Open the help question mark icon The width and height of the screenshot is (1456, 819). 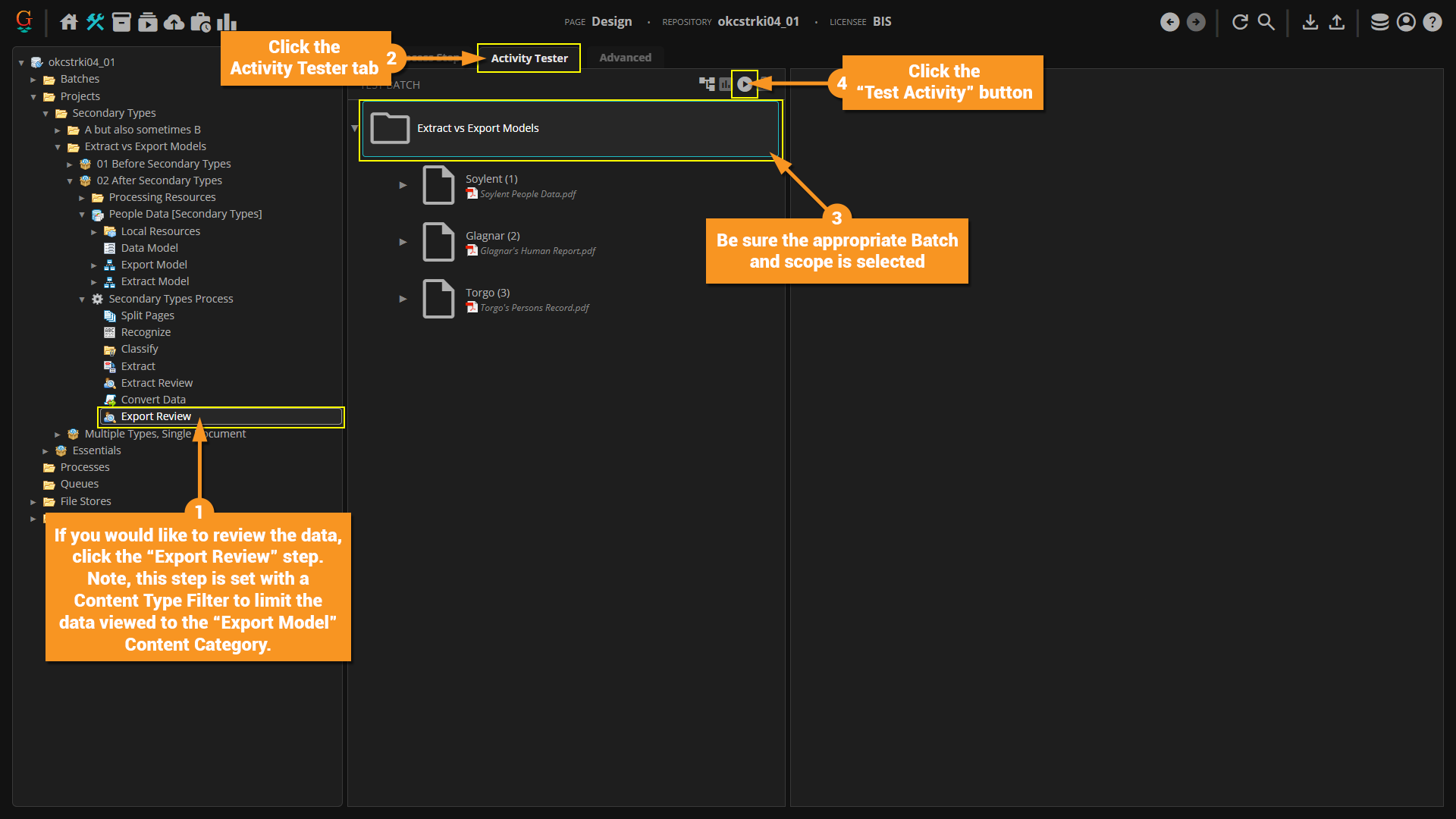[1432, 22]
